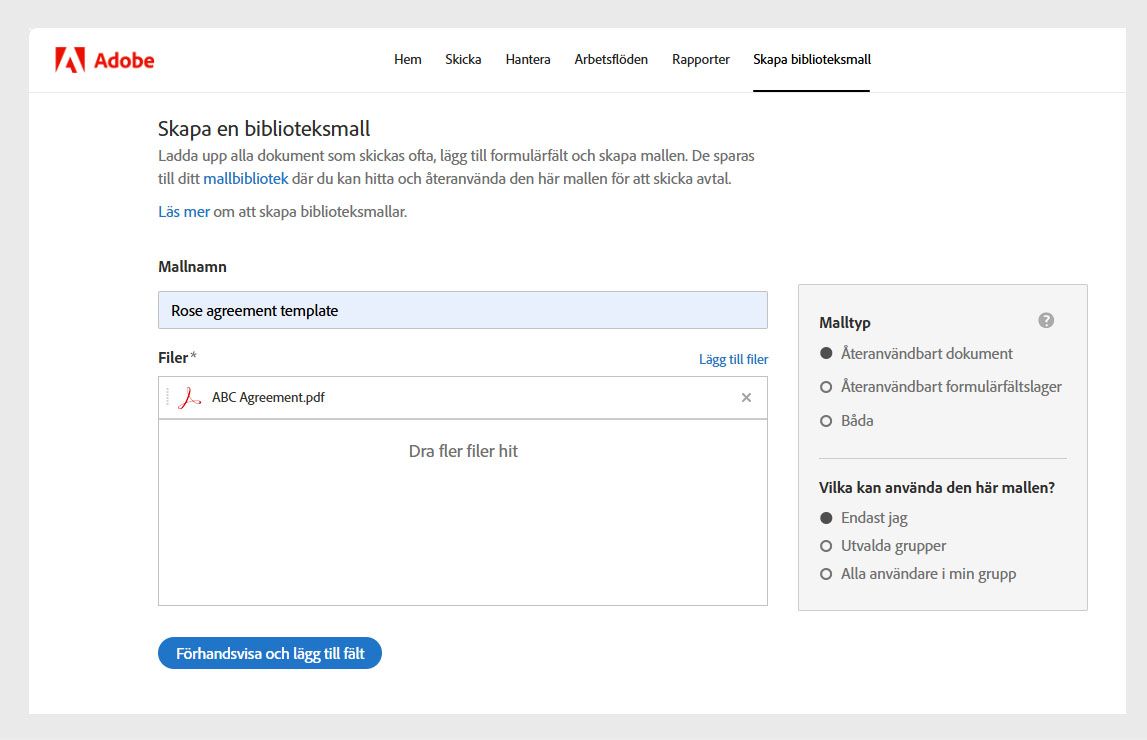Choose Utvalda grupper for template access
Viewport: 1147px width, 740px height.
pos(825,546)
